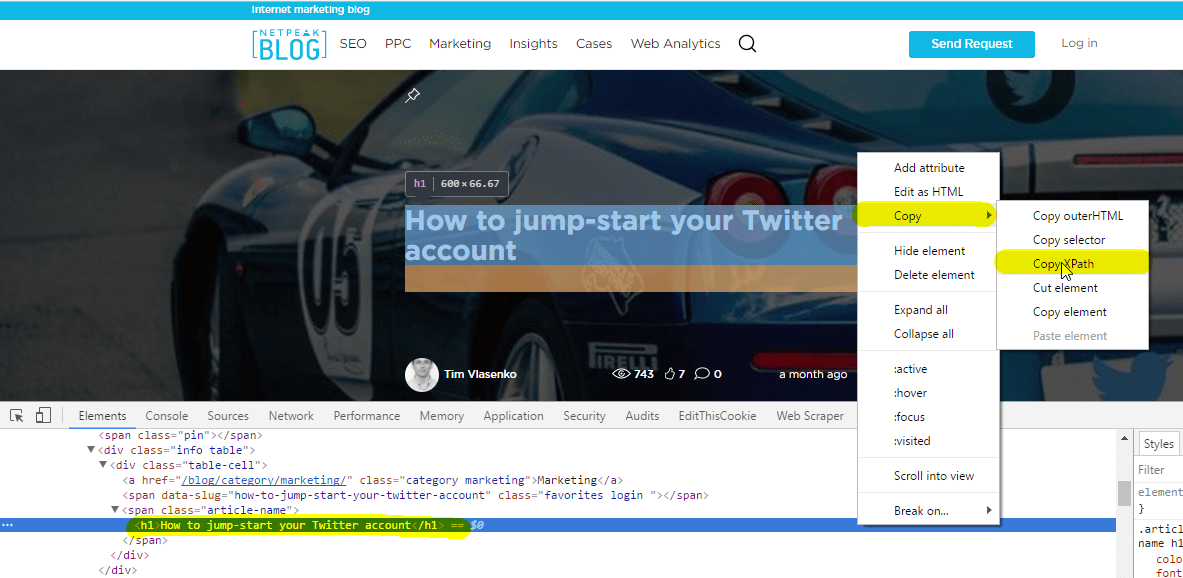Click Tim Vlasenko's author avatar

tap(422, 375)
